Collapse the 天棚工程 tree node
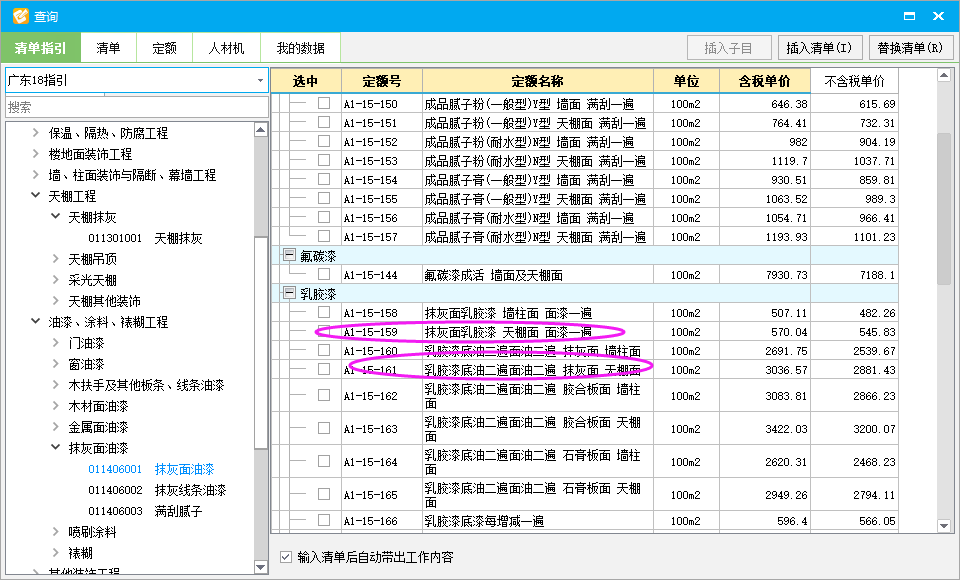 (x=36, y=195)
